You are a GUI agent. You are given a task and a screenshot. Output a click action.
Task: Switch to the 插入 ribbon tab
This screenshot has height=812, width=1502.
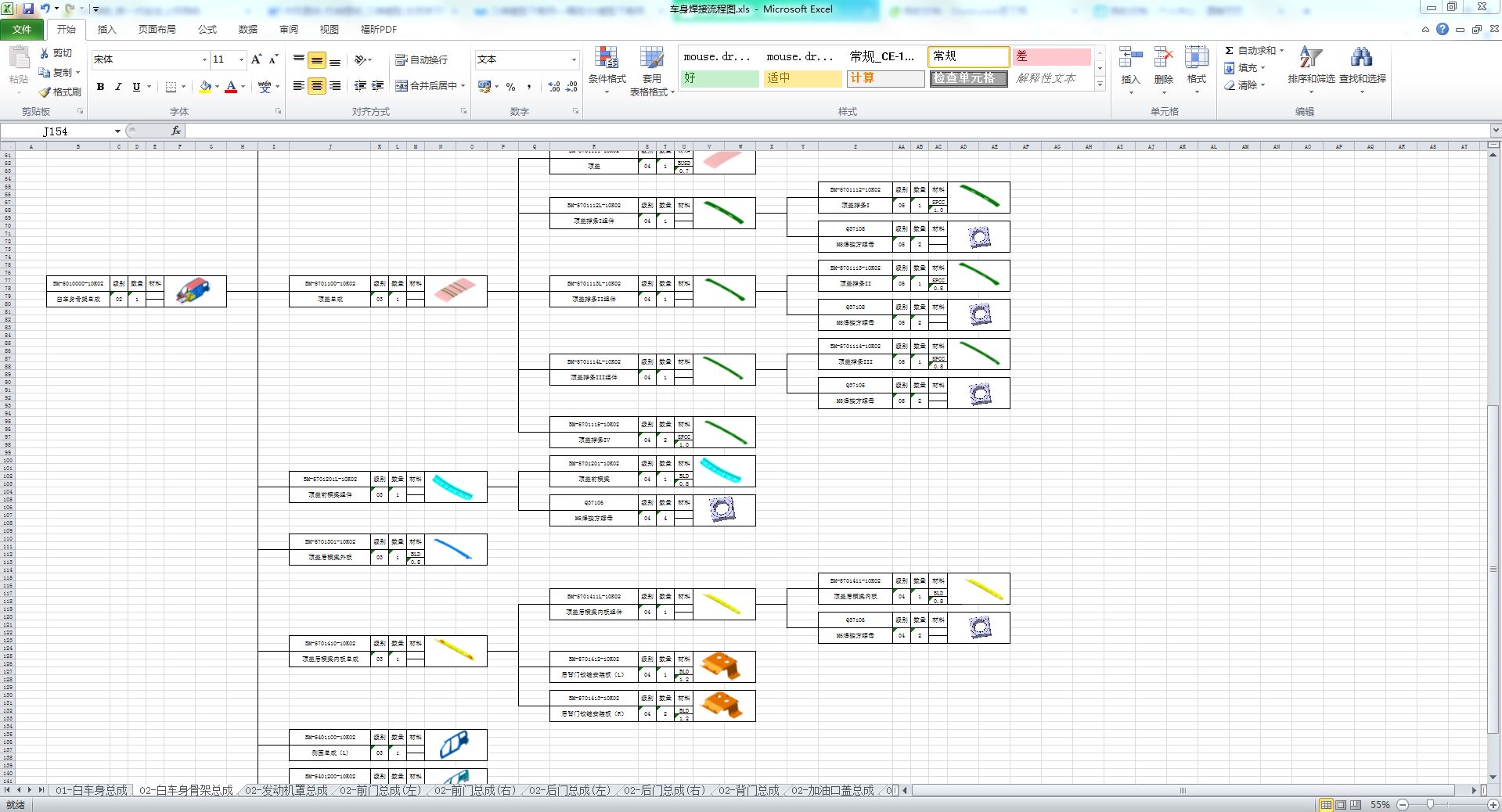106,29
